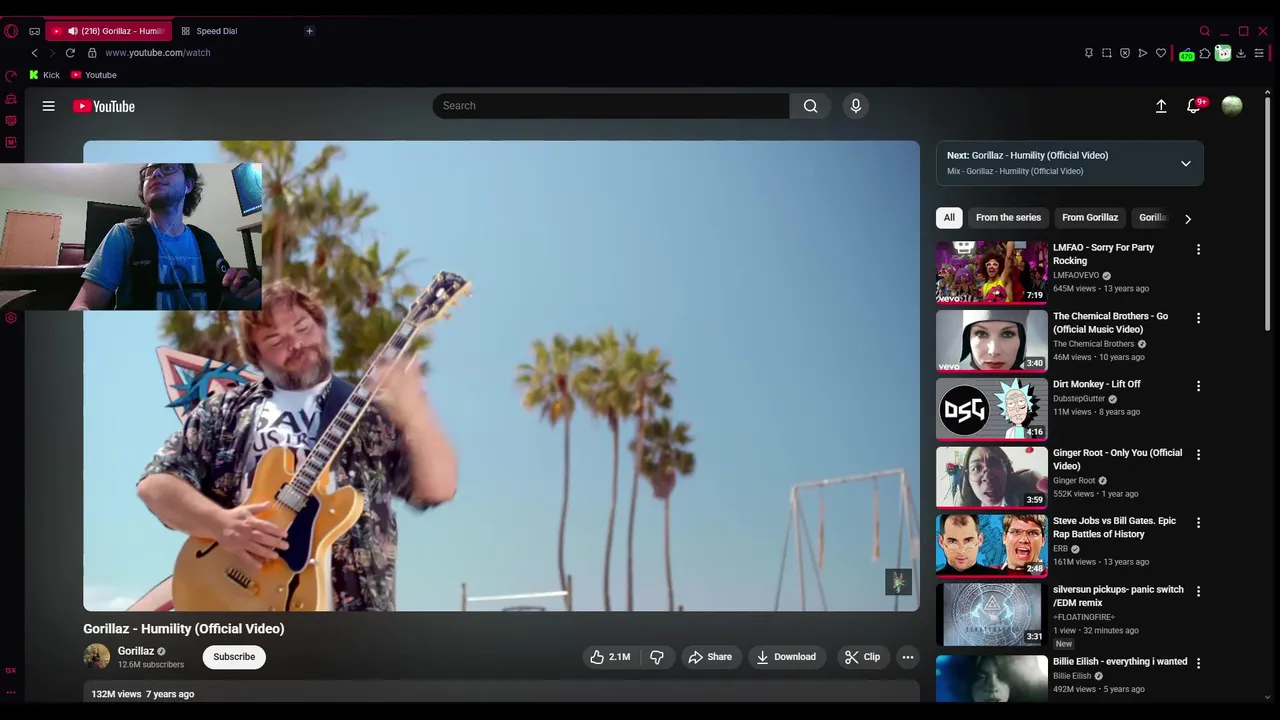
Task: Search with your voice microphone
Action: [x=855, y=106]
